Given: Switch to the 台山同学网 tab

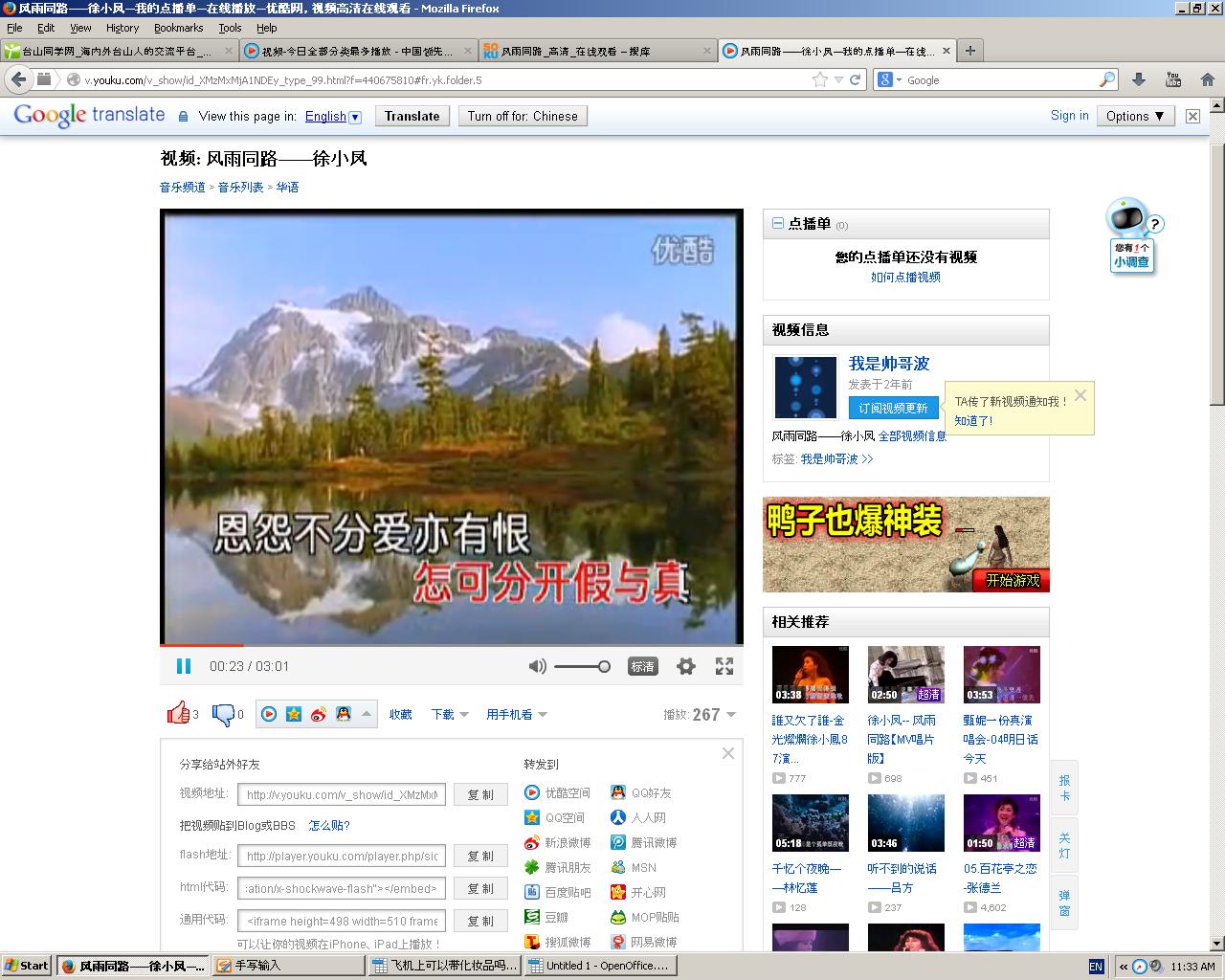Looking at the screenshot, I should (x=119, y=51).
